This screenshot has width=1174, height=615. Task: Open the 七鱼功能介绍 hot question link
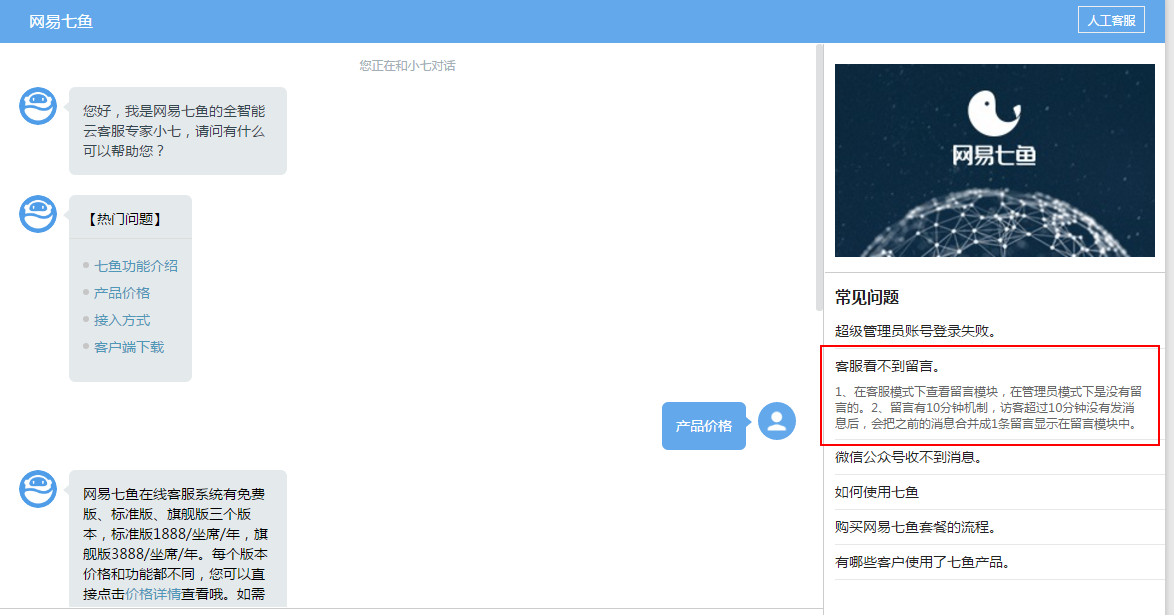136,266
